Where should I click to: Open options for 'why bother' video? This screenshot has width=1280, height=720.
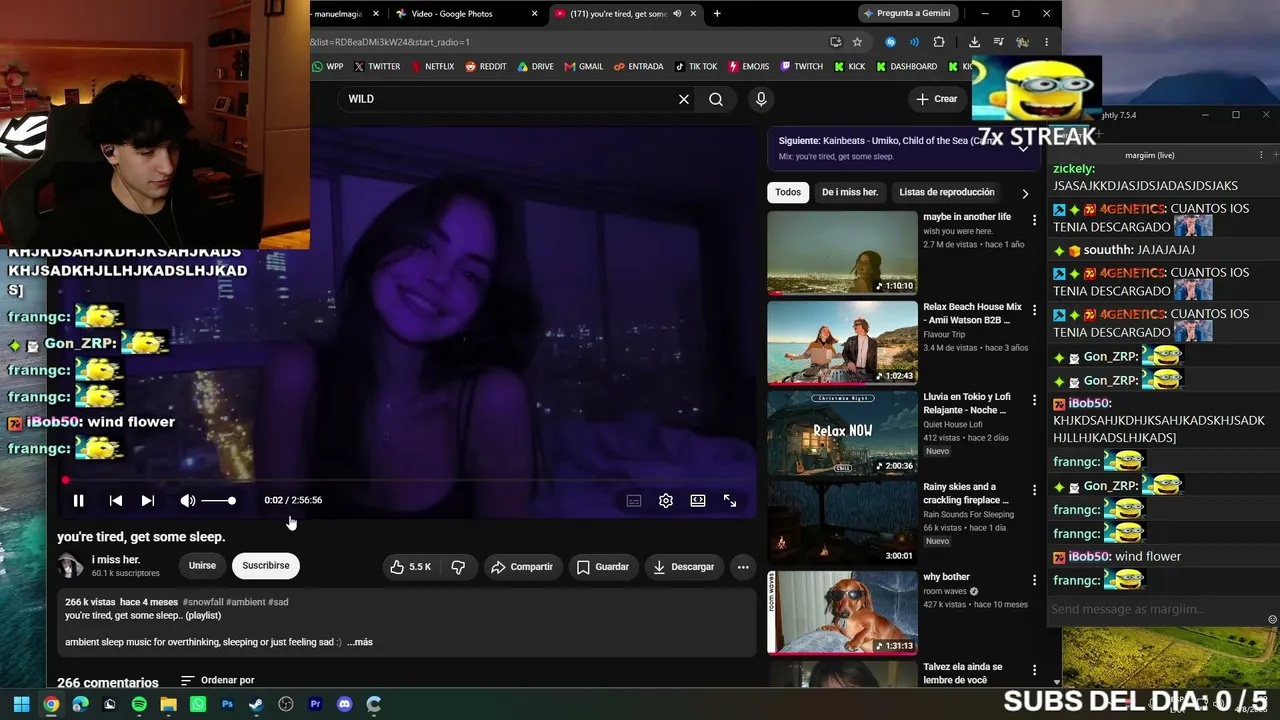[x=1034, y=580]
